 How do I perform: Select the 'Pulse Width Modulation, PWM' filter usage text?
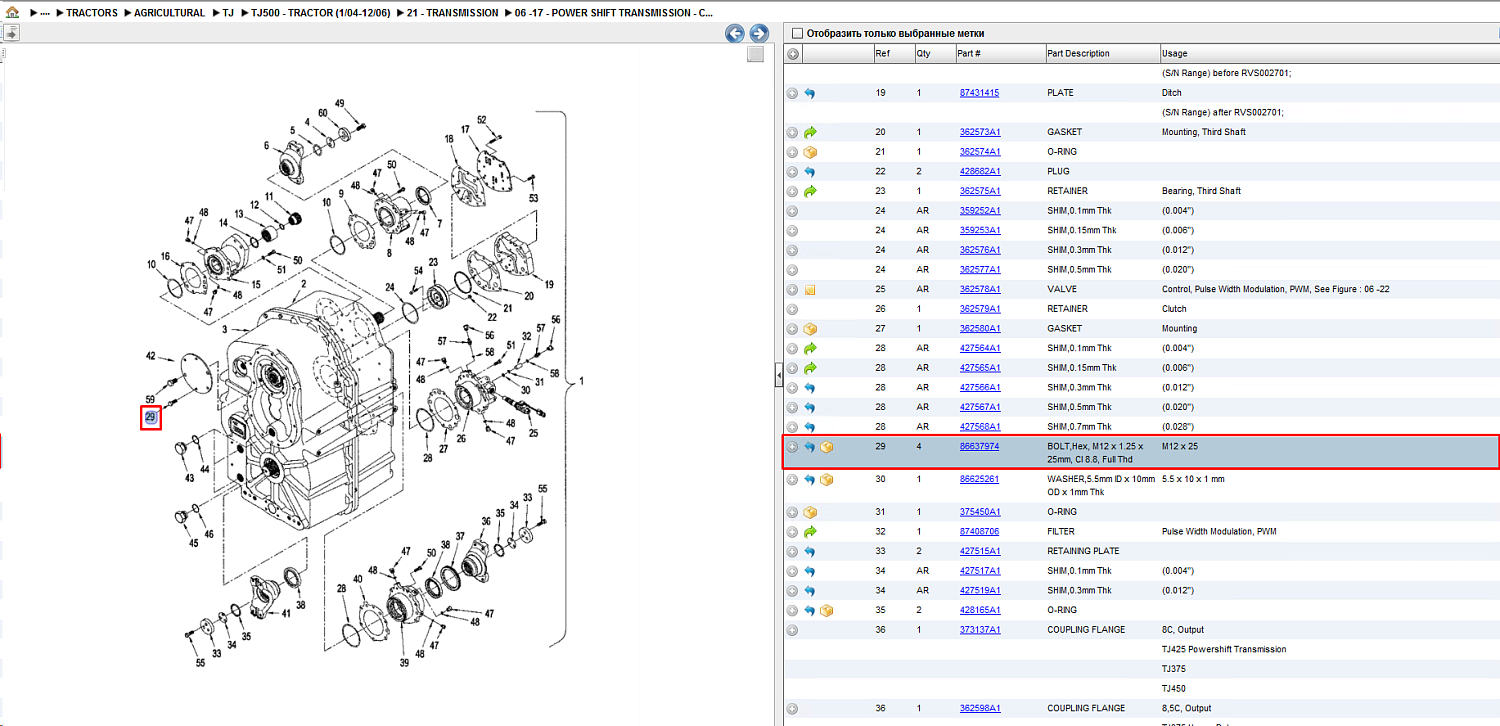pos(1219,532)
